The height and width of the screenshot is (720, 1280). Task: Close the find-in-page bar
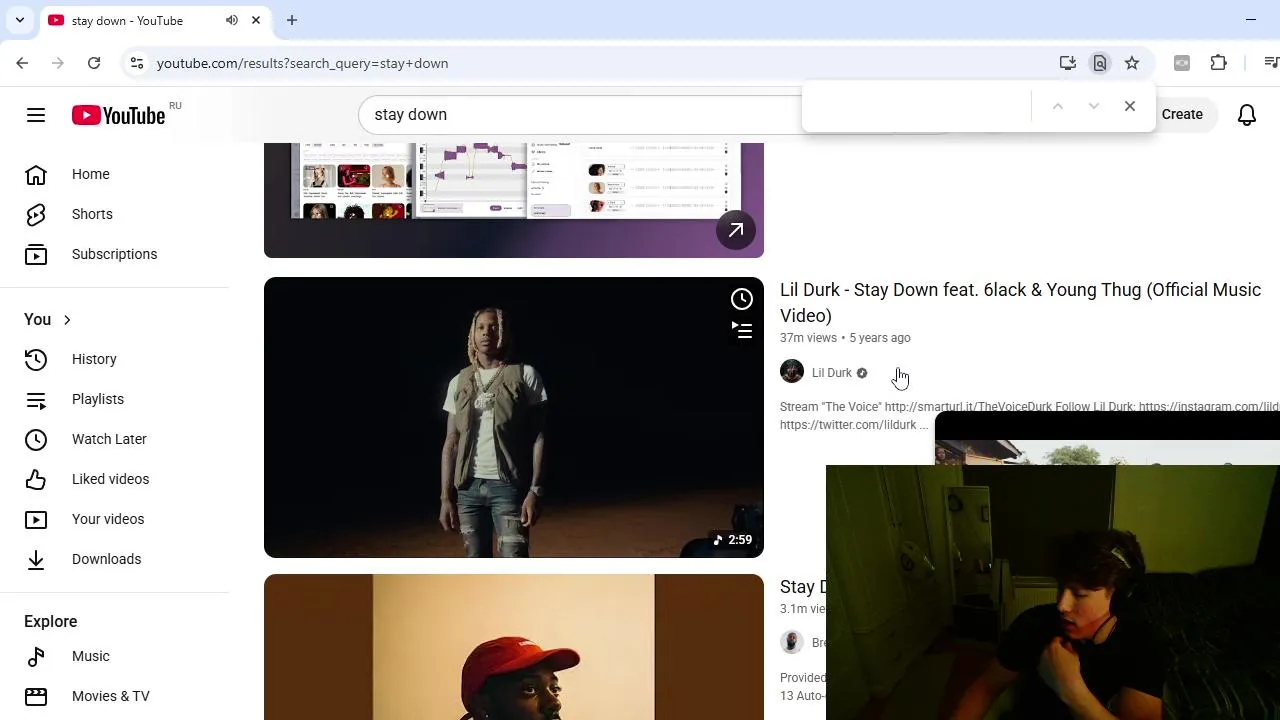point(1130,106)
